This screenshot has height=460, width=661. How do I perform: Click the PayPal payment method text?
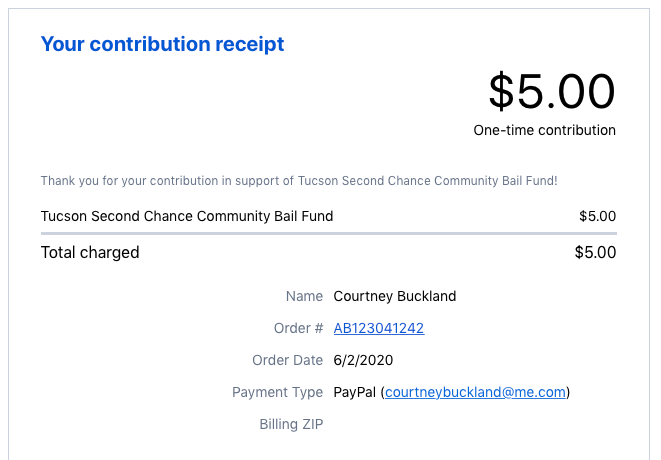tap(355, 392)
